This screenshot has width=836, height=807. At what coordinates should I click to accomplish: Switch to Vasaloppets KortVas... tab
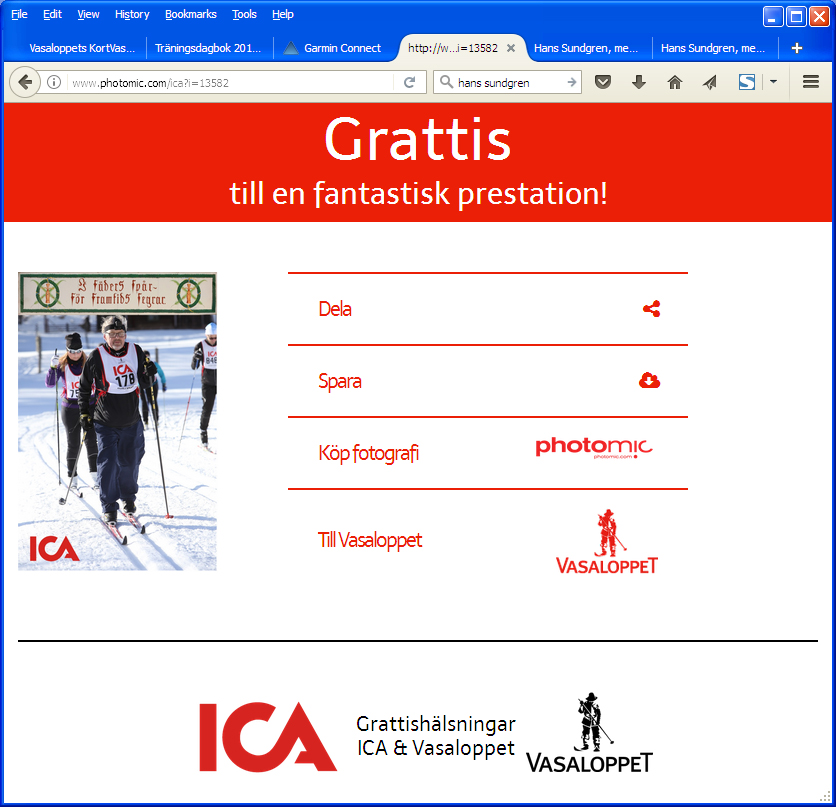coord(82,48)
